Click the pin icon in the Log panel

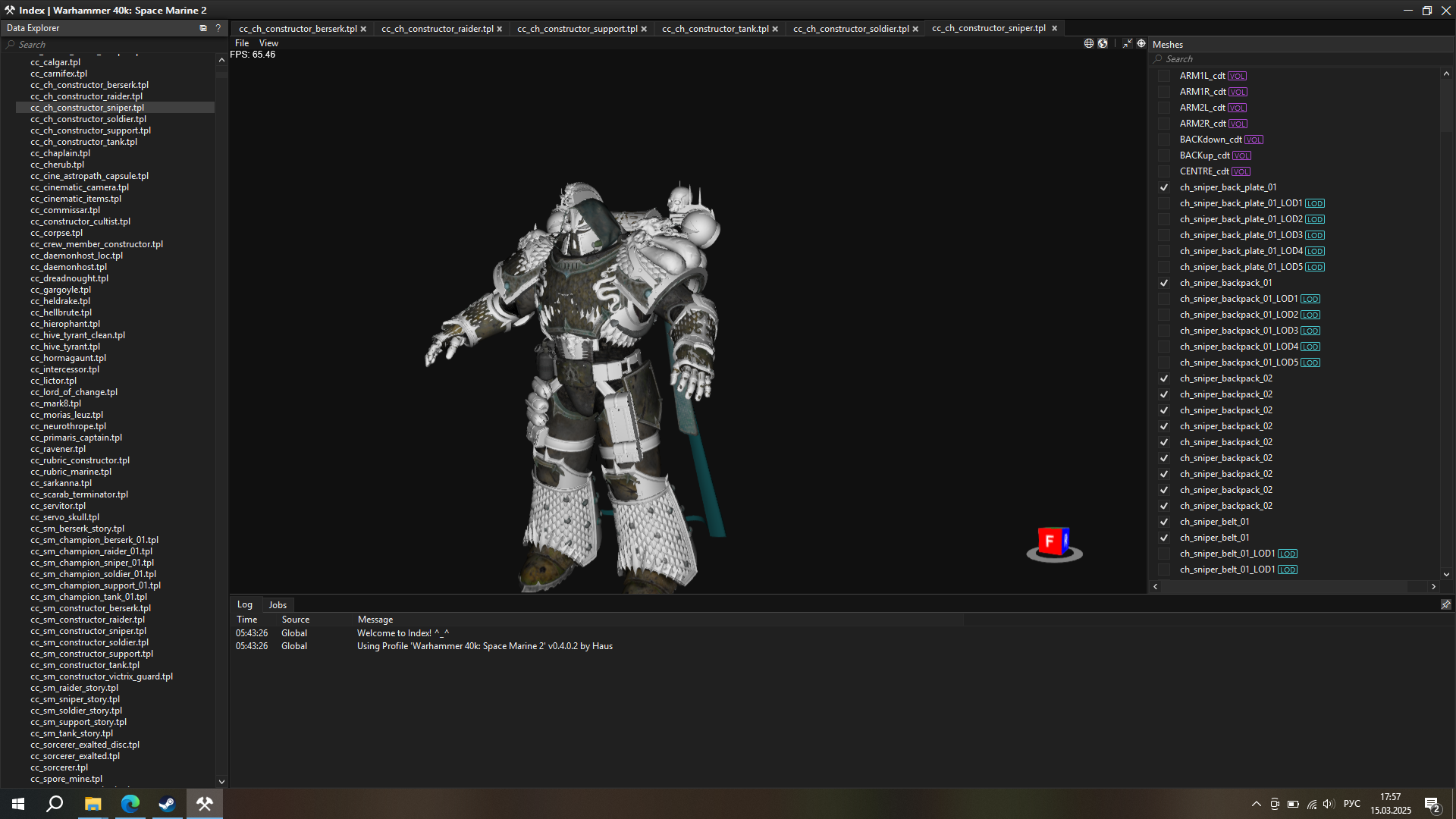pos(1445,604)
